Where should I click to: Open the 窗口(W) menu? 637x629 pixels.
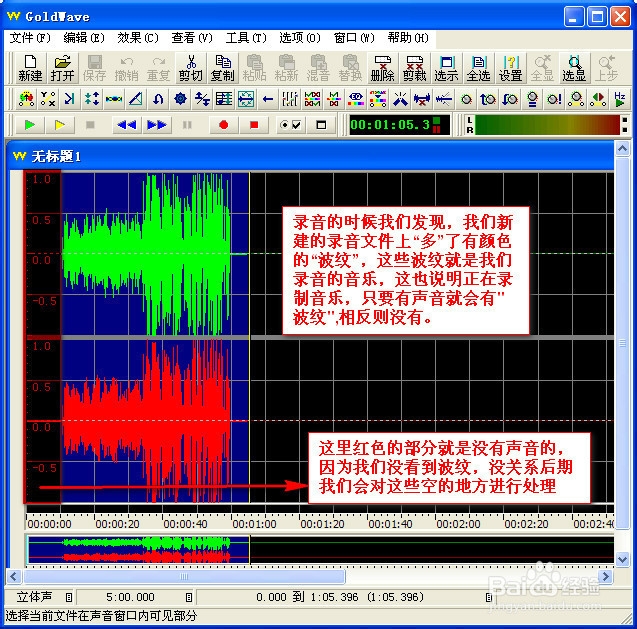point(354,38)
